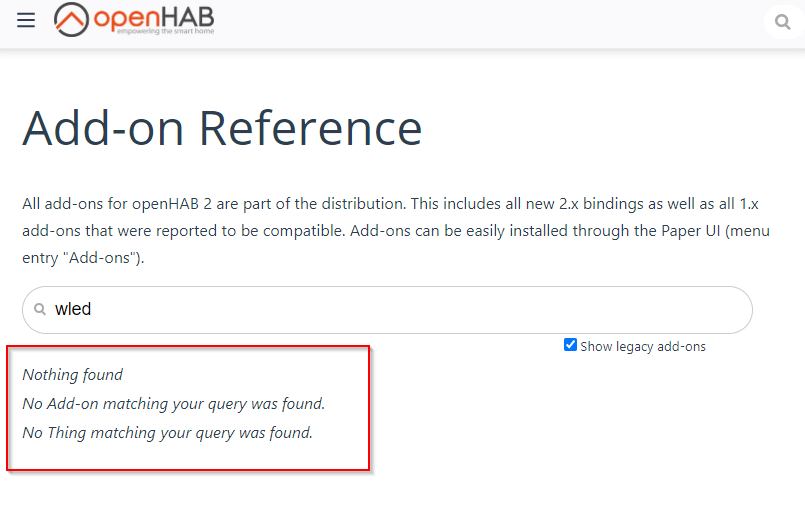This screenshot has width=805, height=505.
Task: Click the "Add-on Reference" page heading
Action: [x=222, y=128]
